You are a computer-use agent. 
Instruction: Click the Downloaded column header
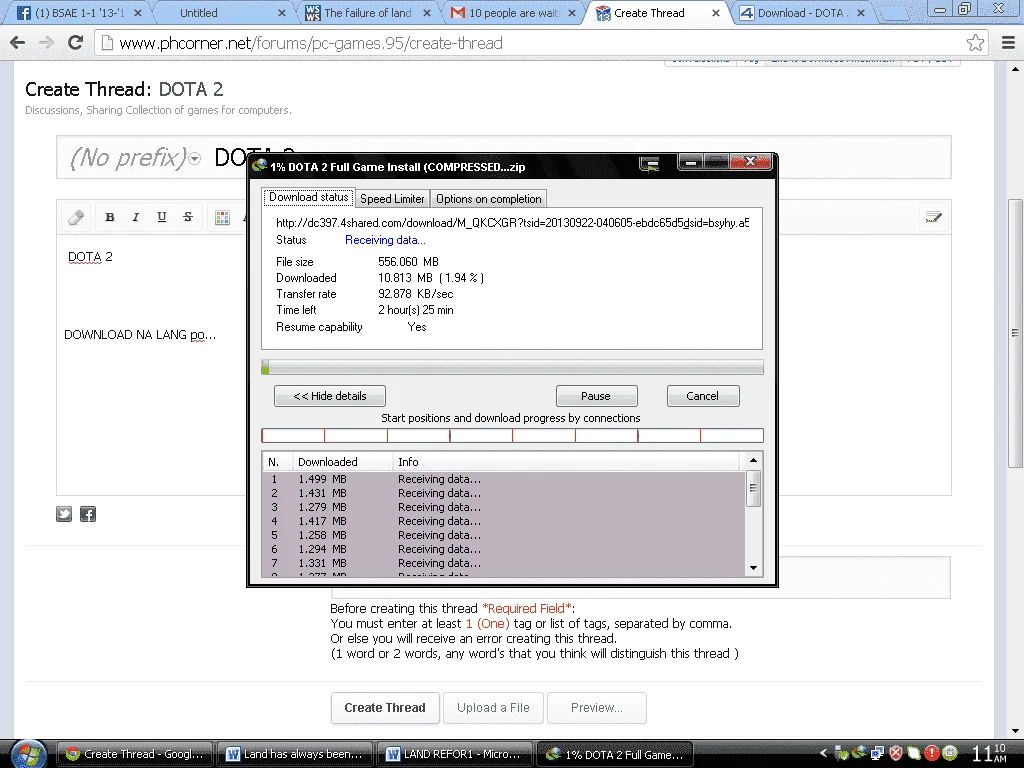click(x=342, y=462)
